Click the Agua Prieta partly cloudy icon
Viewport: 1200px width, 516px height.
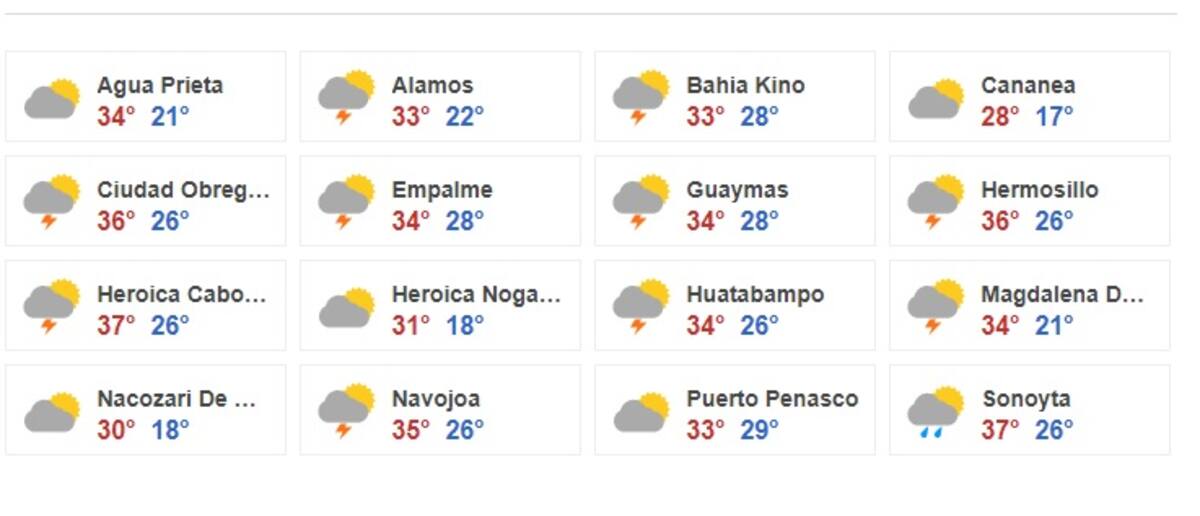(x=52, y=98)
